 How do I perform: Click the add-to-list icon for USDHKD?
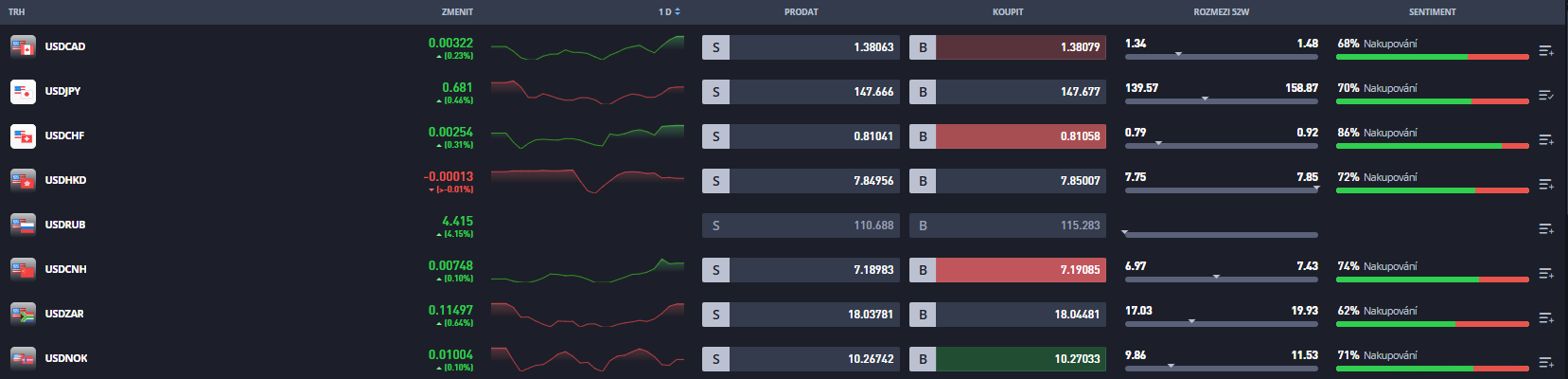(x=1545, y=185)
